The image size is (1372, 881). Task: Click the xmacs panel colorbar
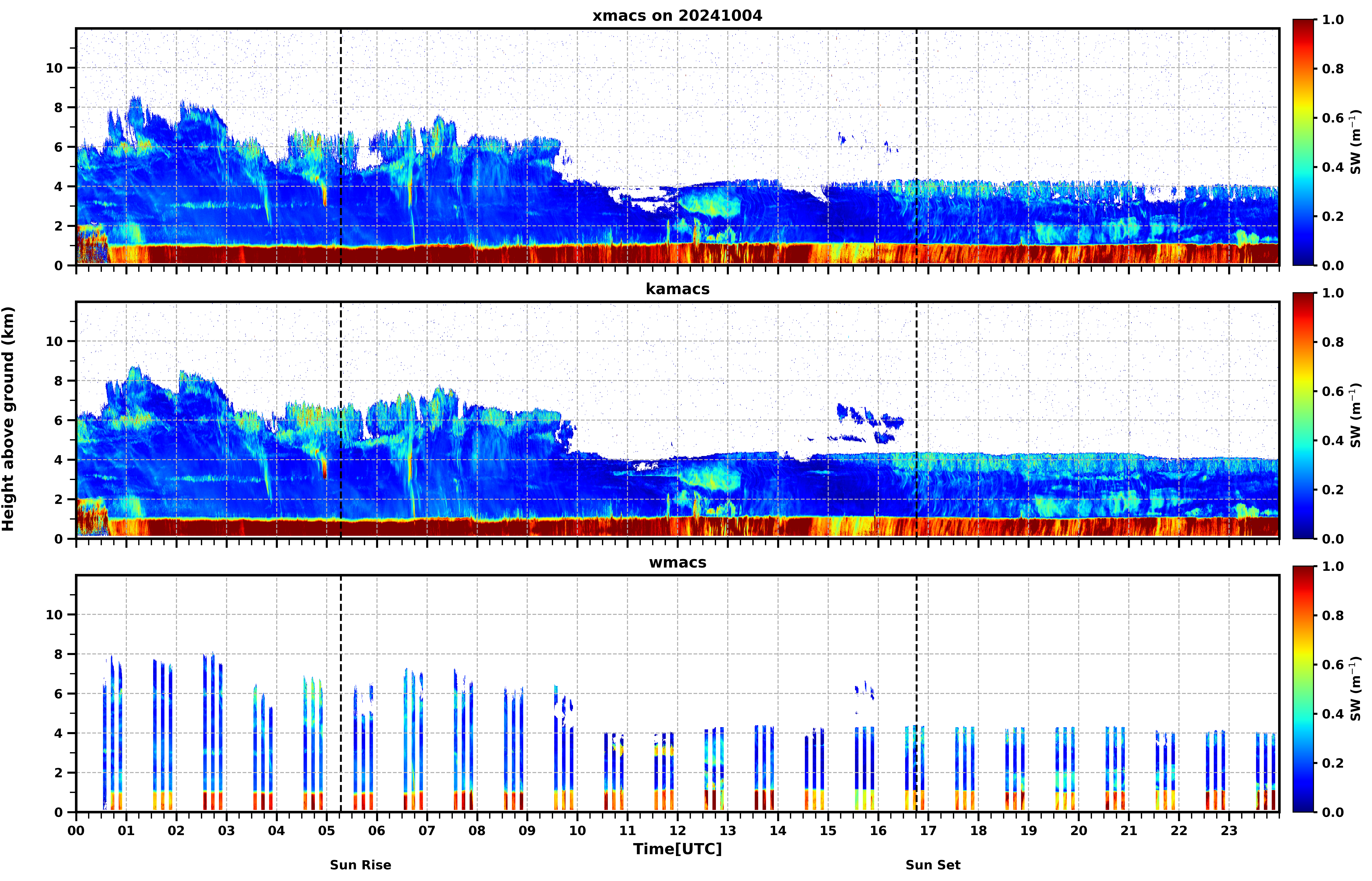coord(1303,143)
